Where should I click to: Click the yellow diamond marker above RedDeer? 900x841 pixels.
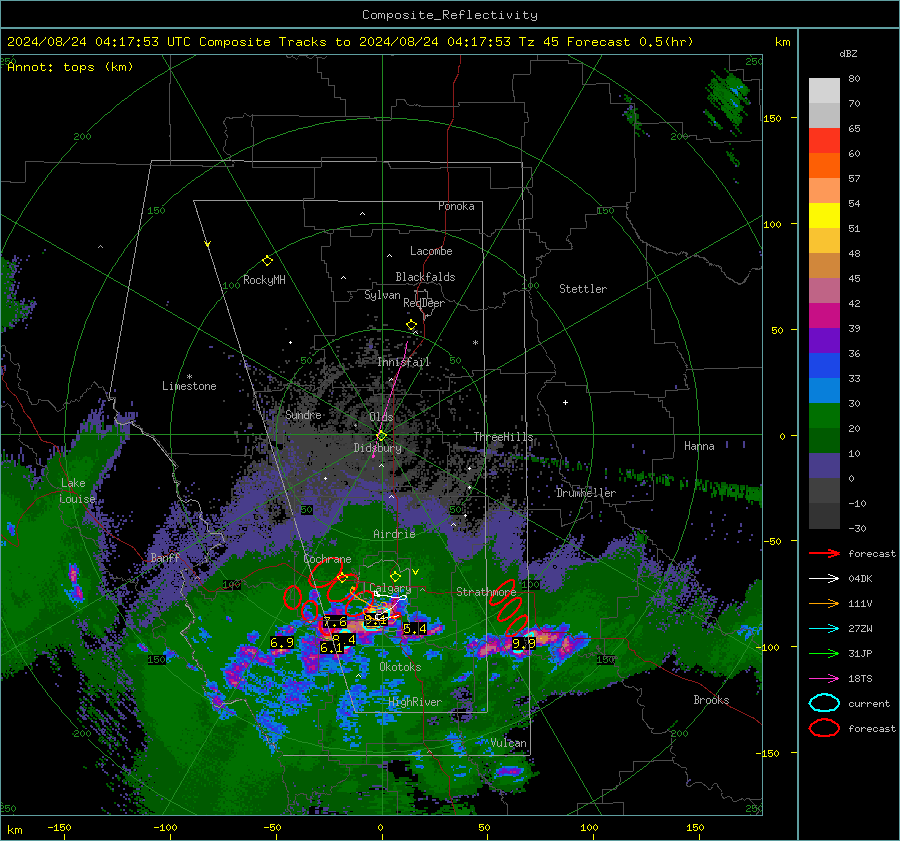tap(411, 325)
